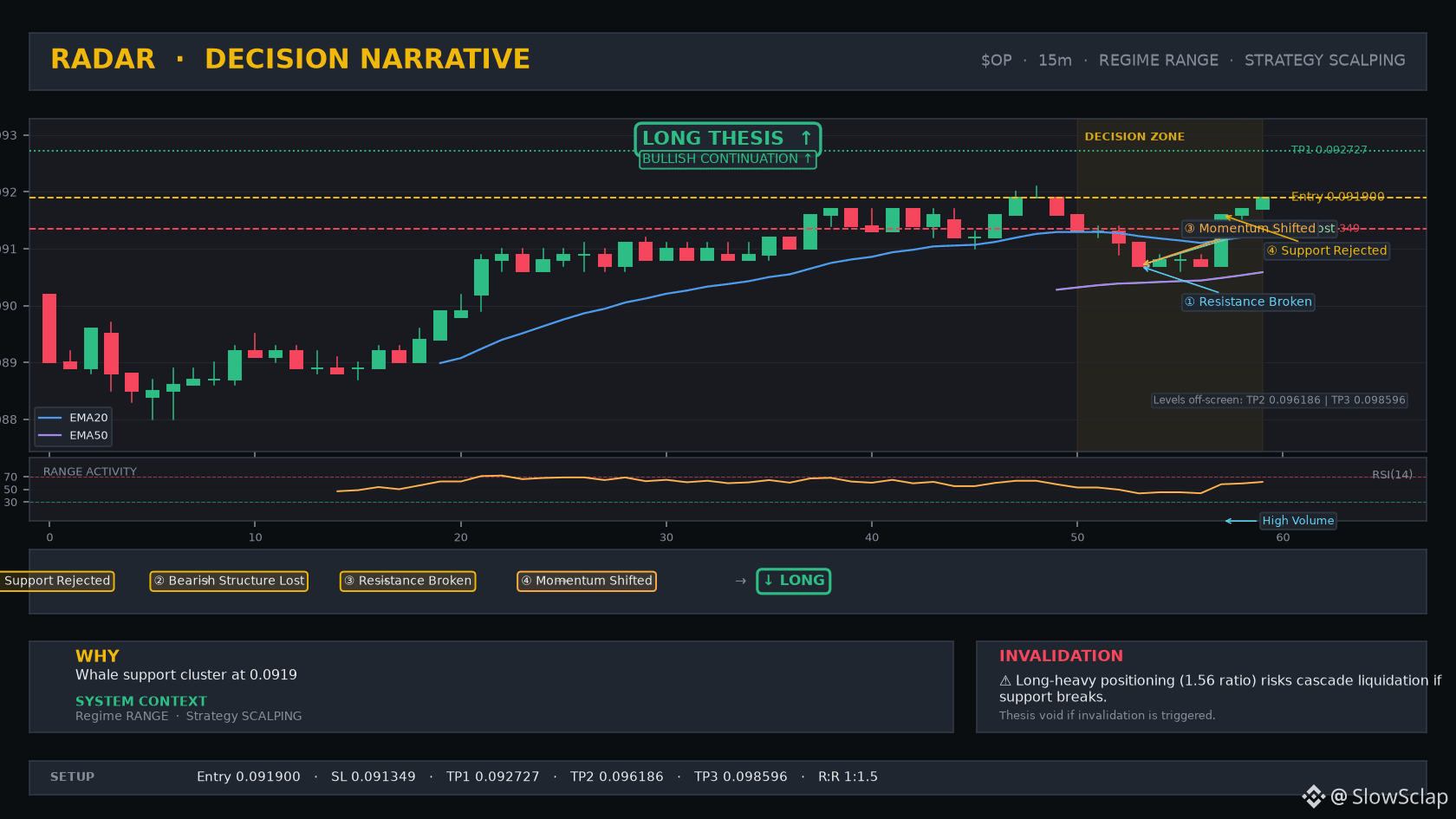This screenshot has width=1456, height=819.
Task: Click TP3 0.098596 in the setup bar
Action: tap(741, 777)
